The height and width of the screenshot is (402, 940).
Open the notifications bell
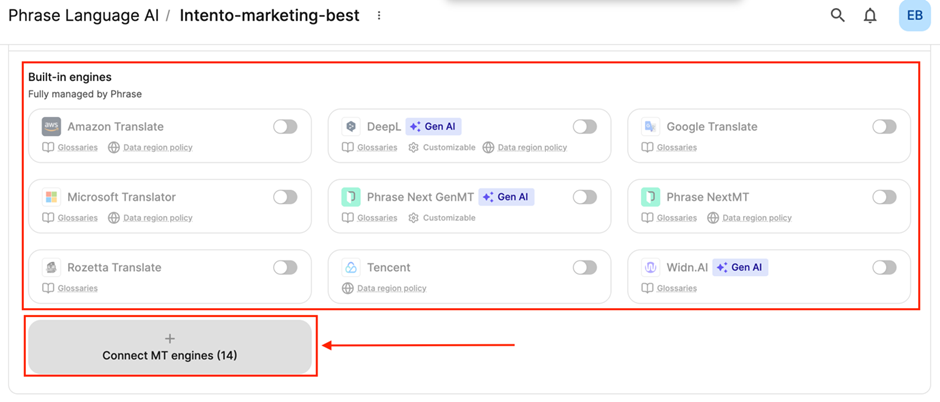point(870,16)
